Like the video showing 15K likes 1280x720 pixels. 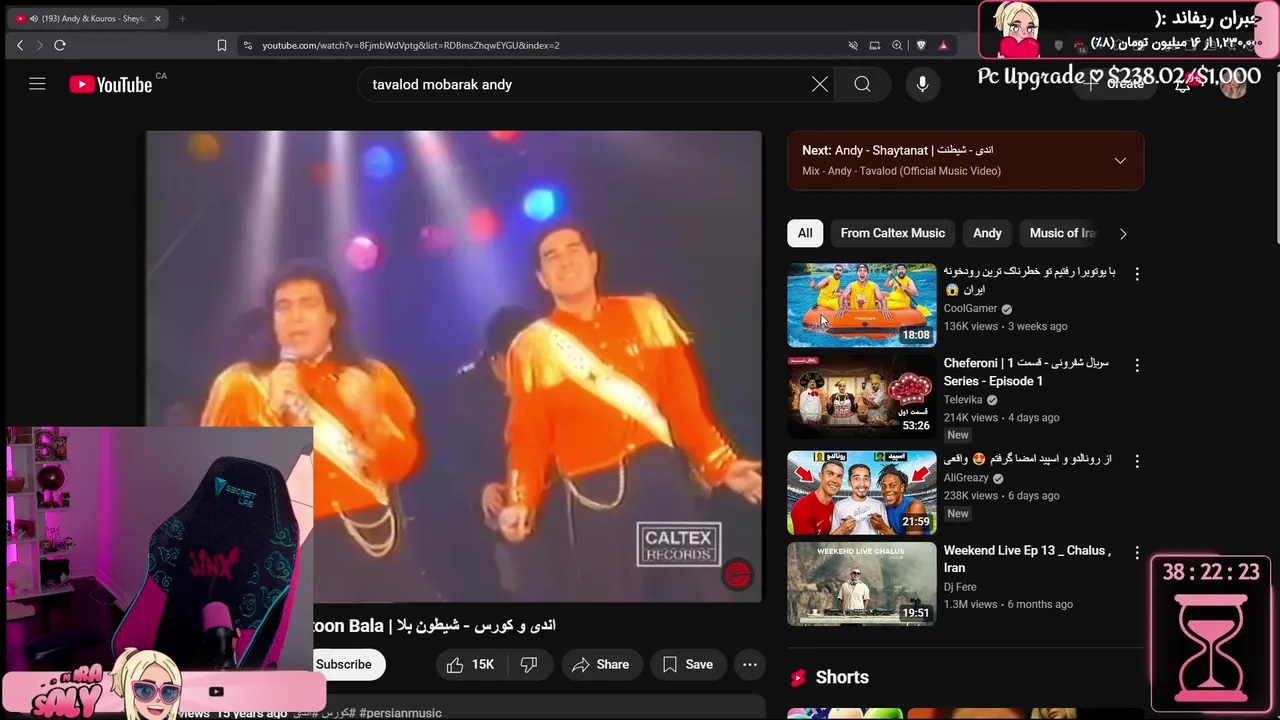[x=471, y=664]
